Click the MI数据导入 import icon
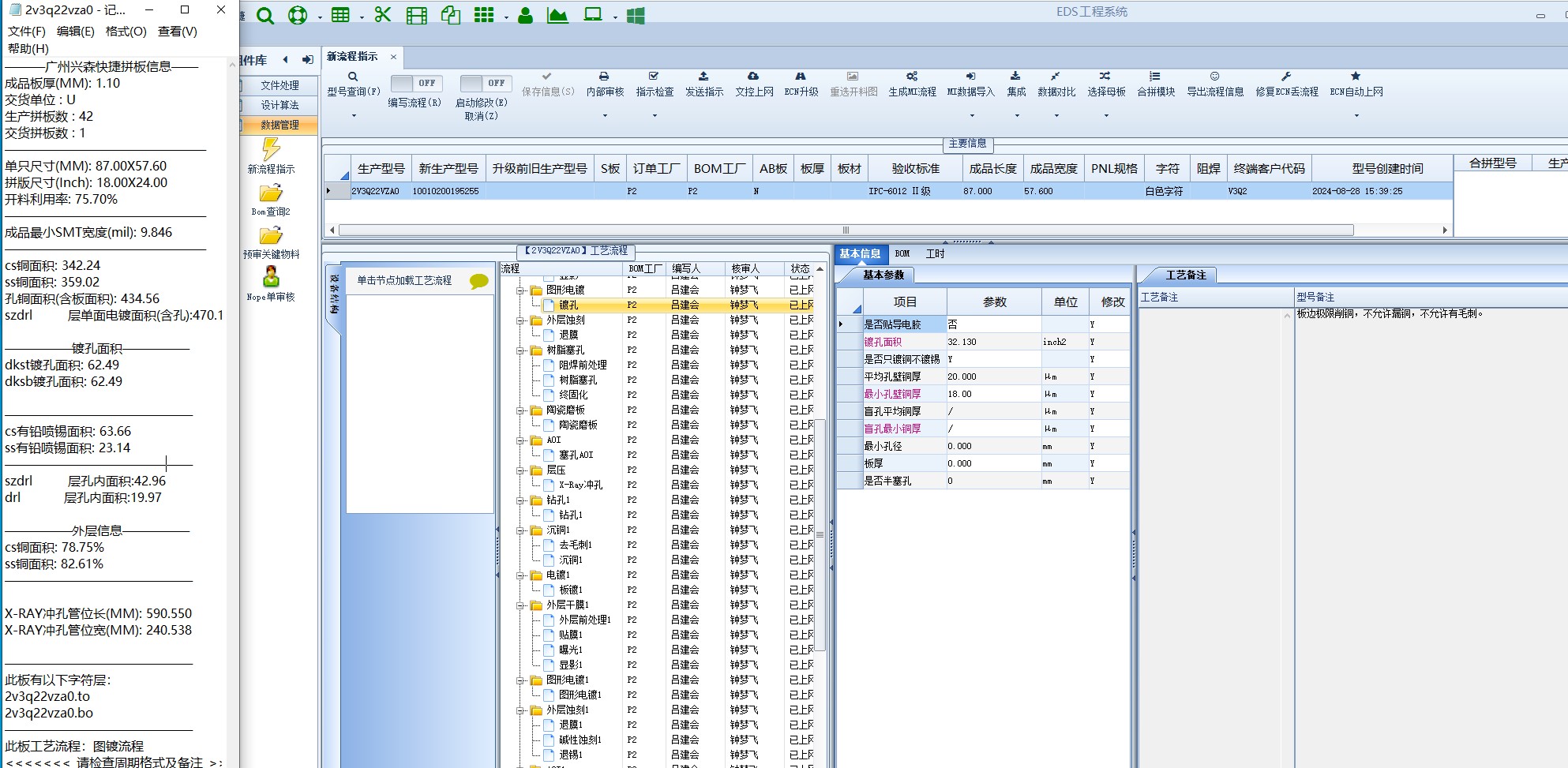 [970, 77]
